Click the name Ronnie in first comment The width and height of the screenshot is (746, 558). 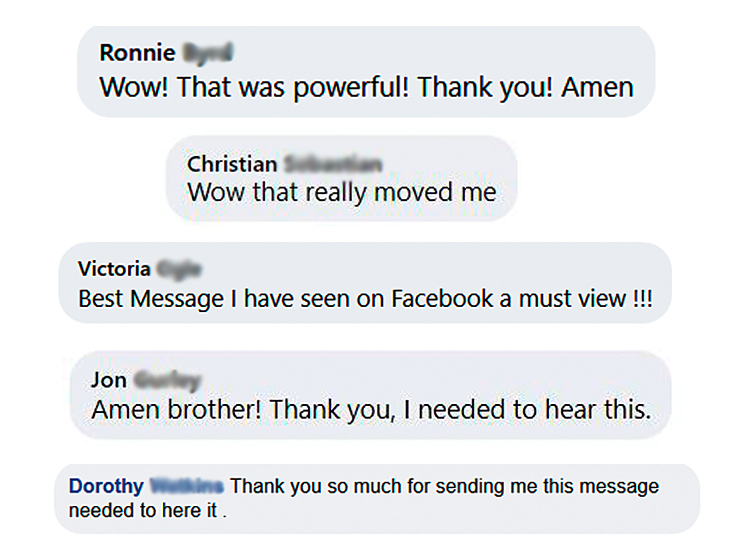point(137,54)
